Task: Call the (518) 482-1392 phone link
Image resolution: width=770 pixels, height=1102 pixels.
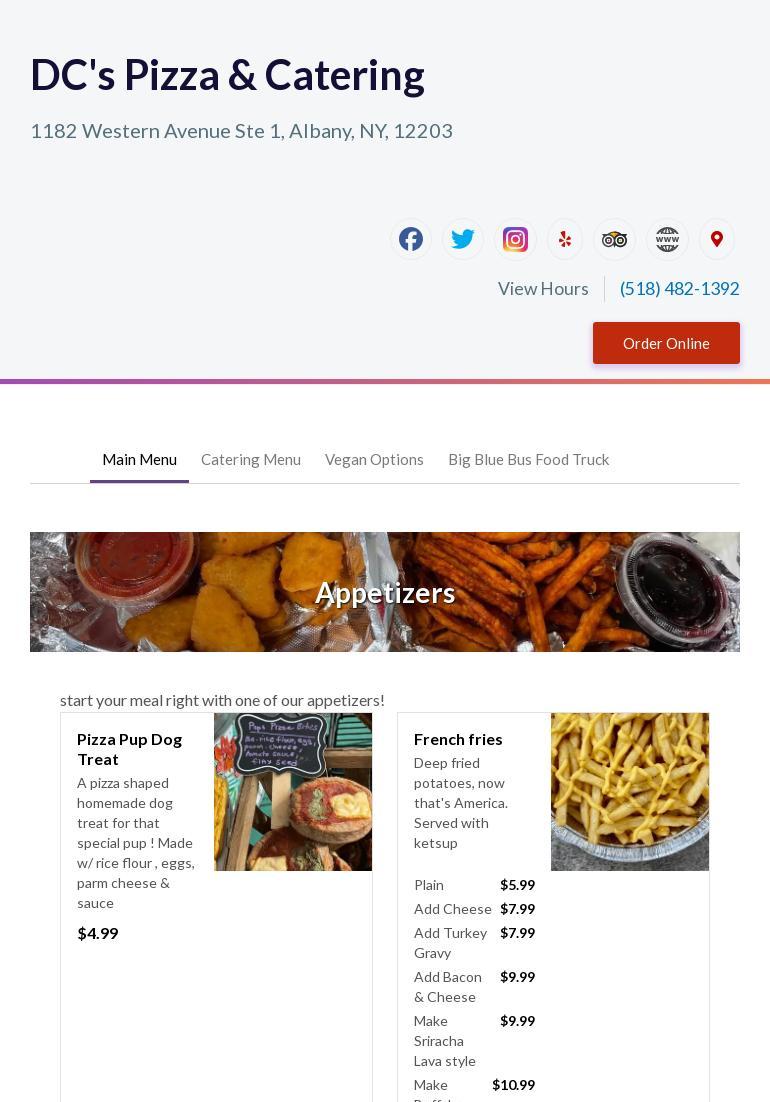Action: point(679,289)
